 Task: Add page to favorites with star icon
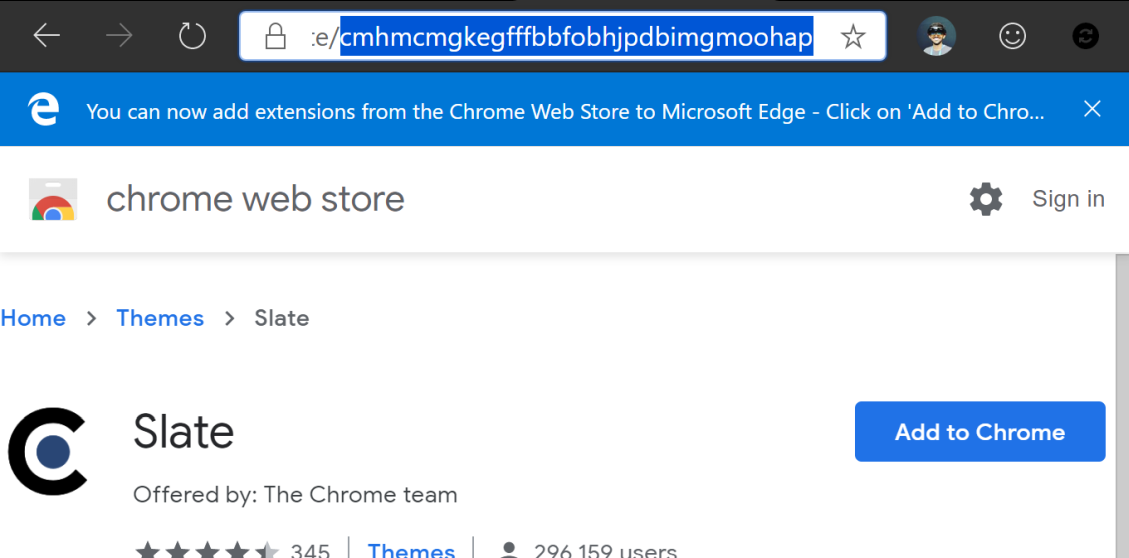(x=853, y=38)
